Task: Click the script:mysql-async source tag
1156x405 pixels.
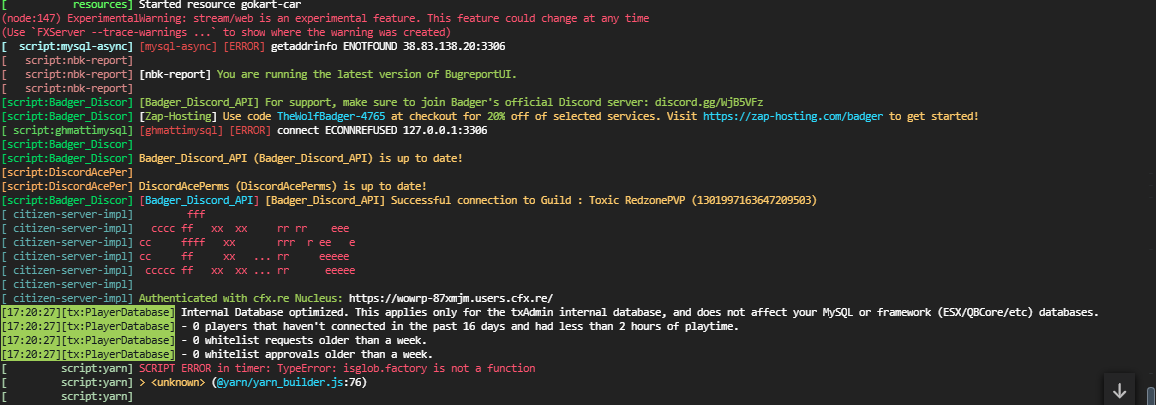Action: point(67,46)
